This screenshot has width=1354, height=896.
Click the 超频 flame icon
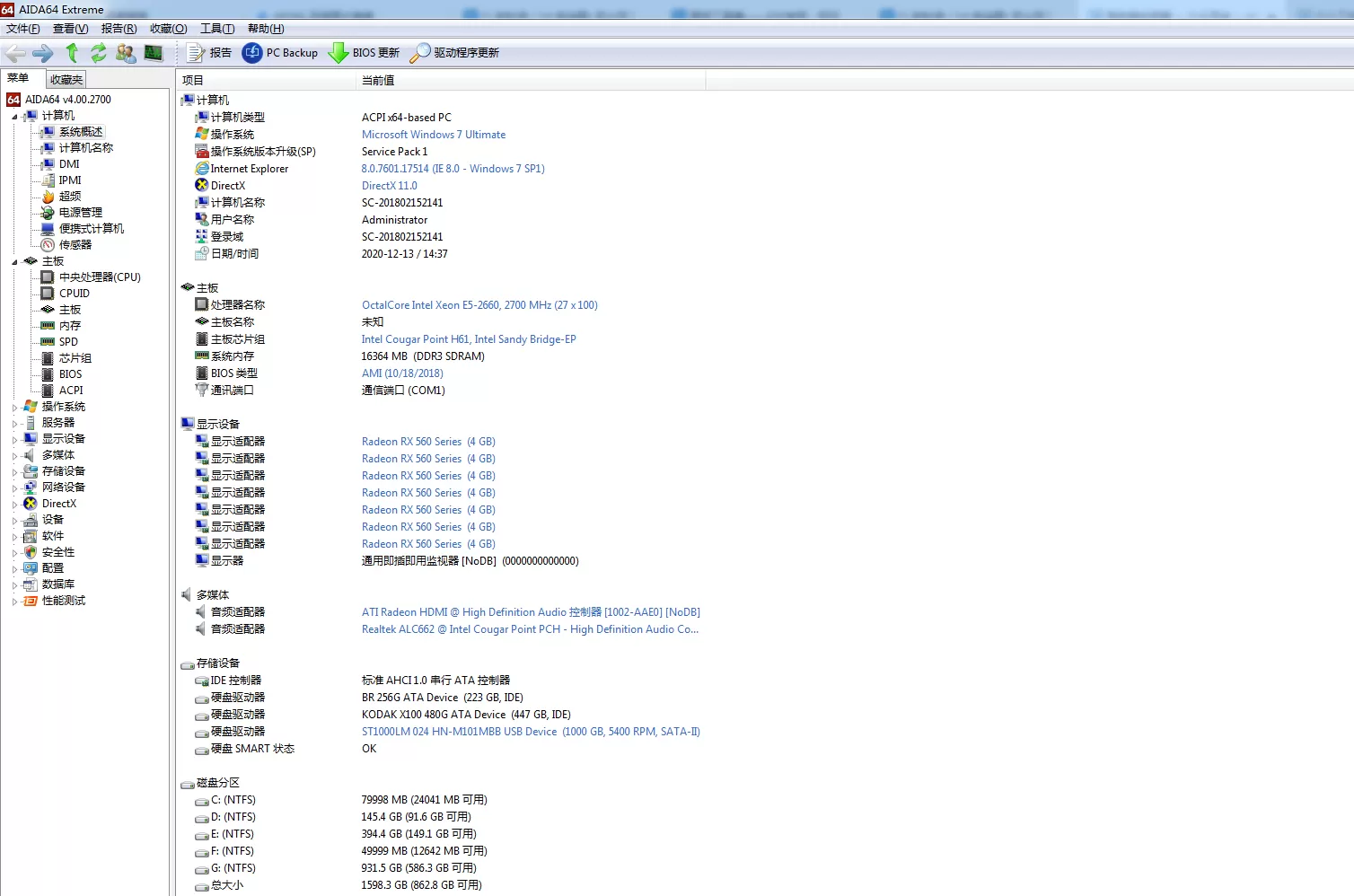(48, 197)
